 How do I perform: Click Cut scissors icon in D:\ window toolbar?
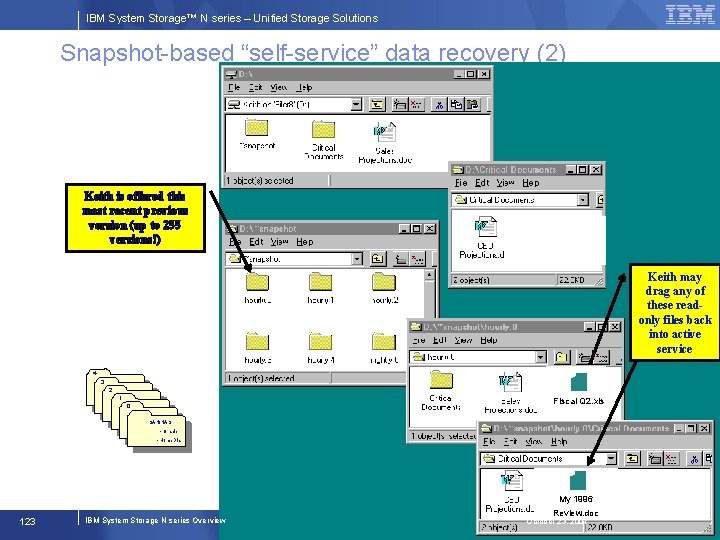[439, 105]
